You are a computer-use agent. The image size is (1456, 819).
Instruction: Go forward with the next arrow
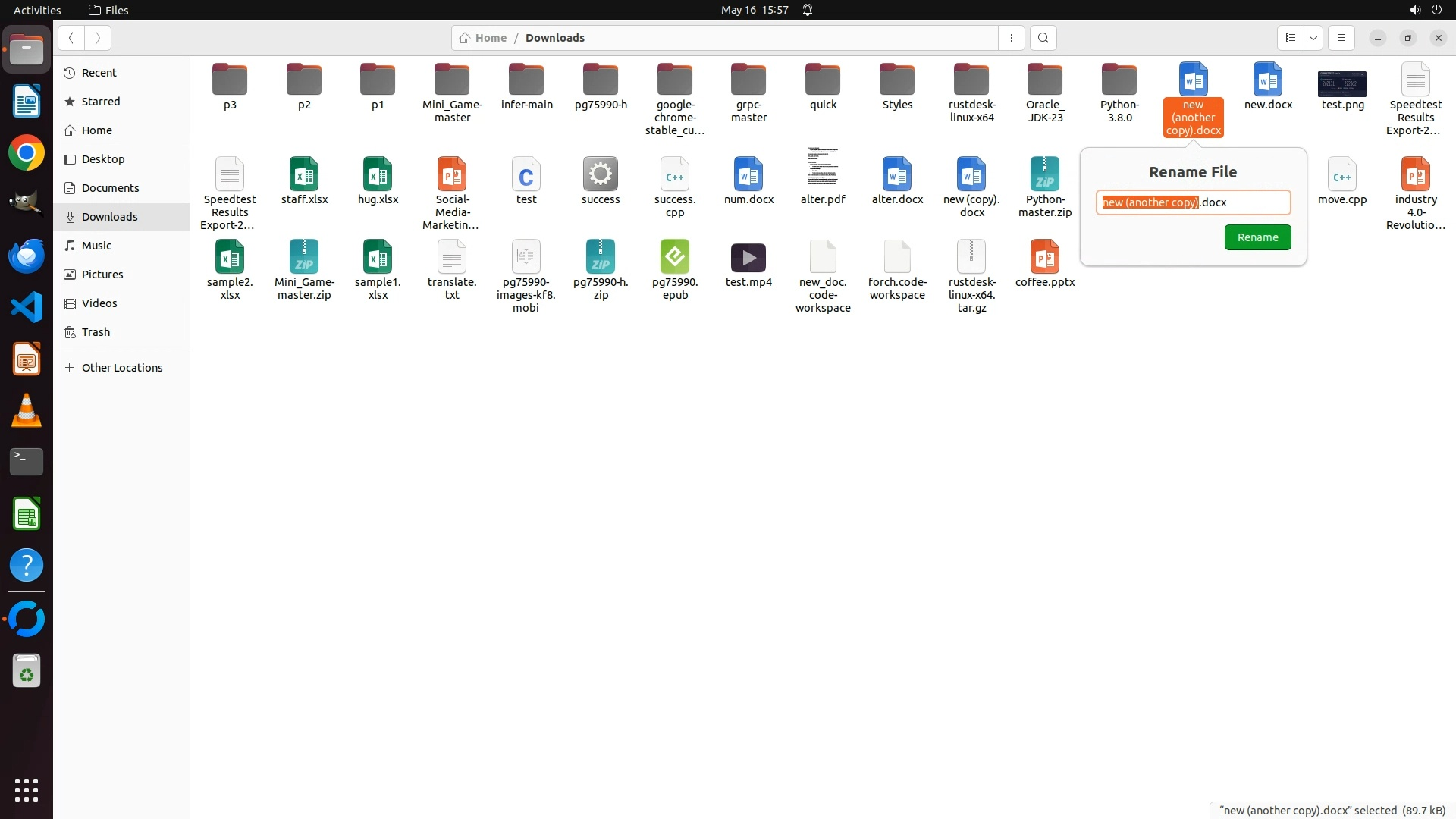pos(98,38)
